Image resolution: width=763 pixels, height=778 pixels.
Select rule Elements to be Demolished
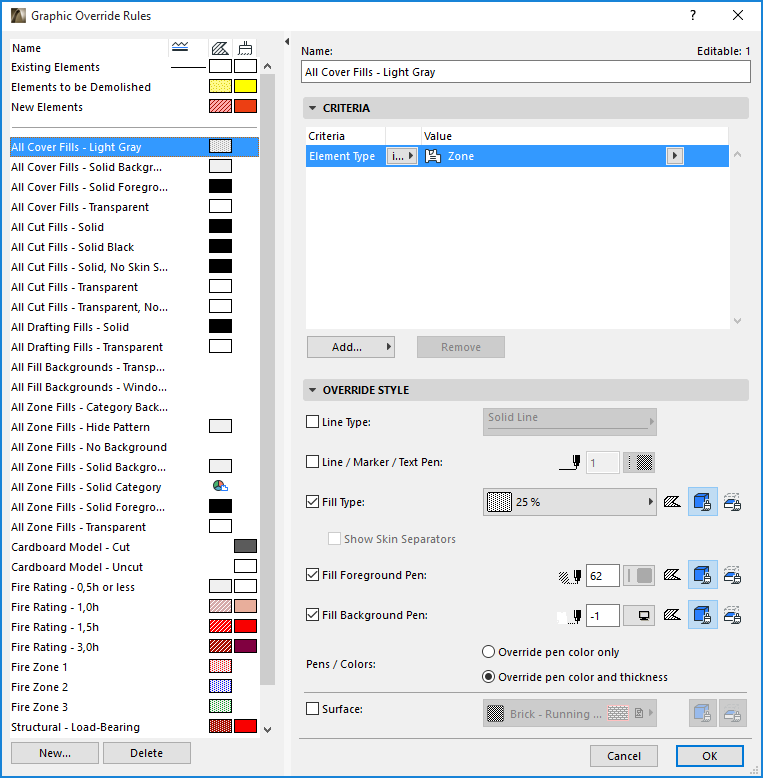(x=134, y=87)
